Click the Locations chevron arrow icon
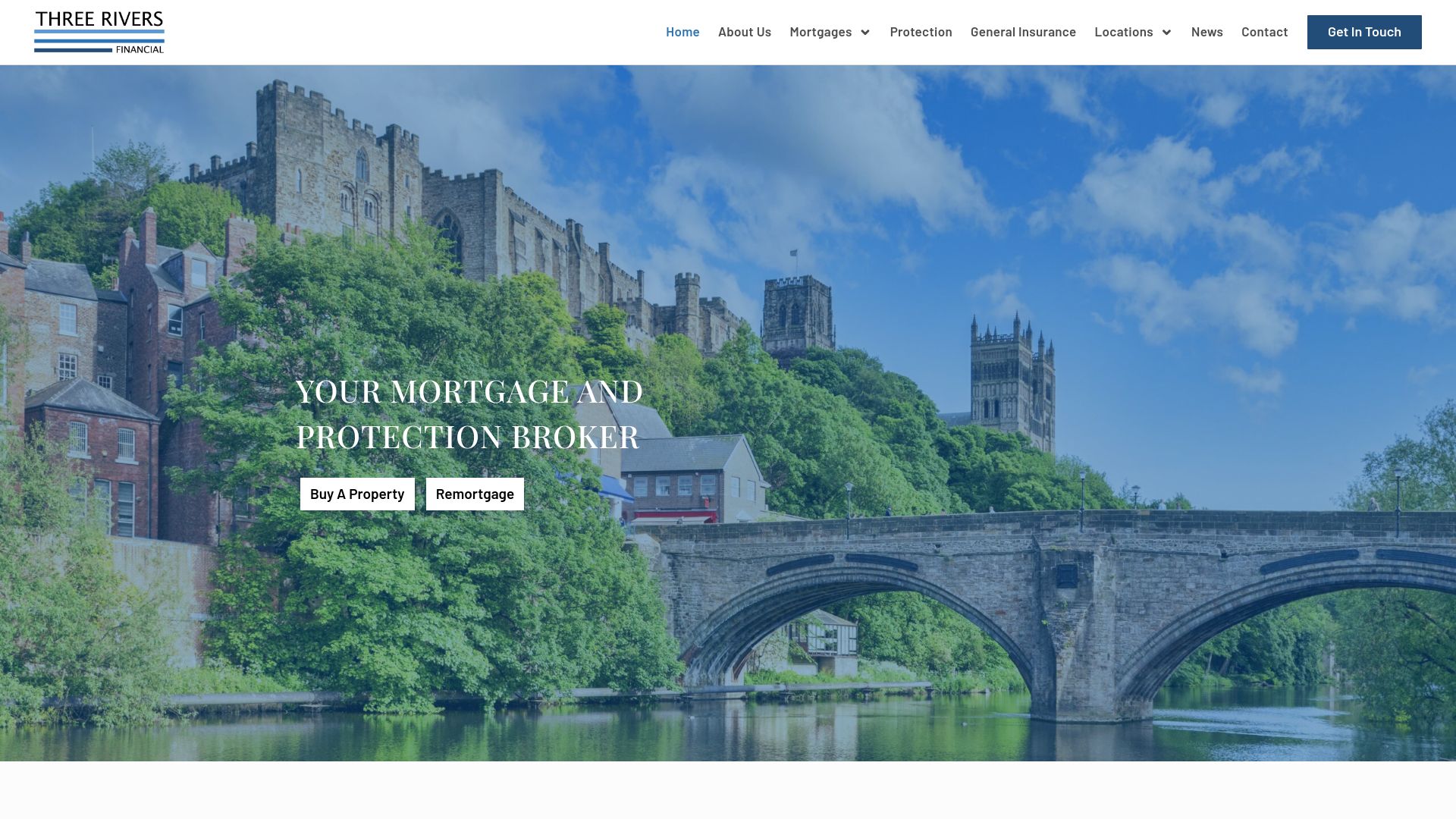The image size is (1456, 819). (x=1166, y=32)
